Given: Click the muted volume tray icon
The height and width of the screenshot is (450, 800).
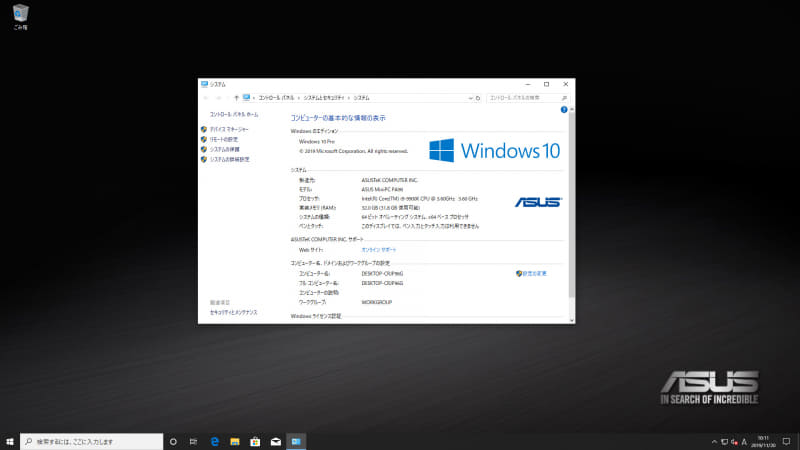Looking at the screenshot, I should (x=734, y=442).
